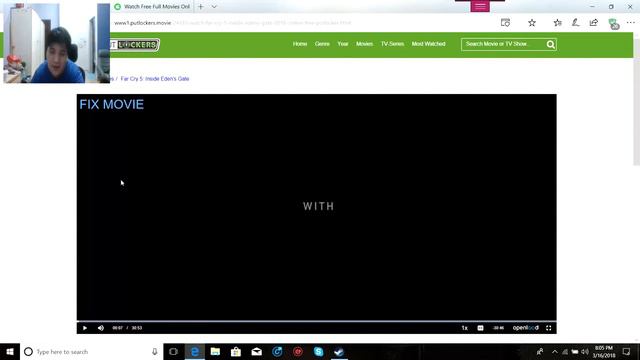Open Skype from the taskbar
The width and height of the screenshot is (640, 360).
click(x=319, y=351)
